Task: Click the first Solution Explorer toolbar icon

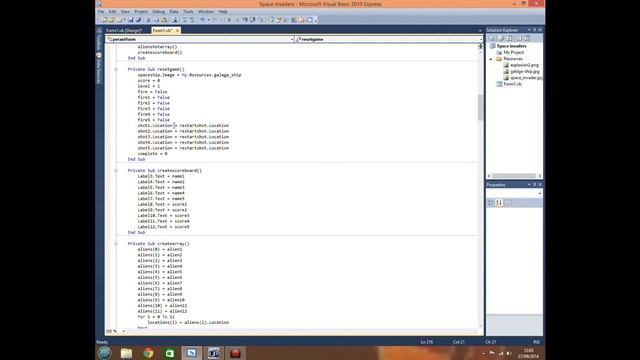Action: 491,38
